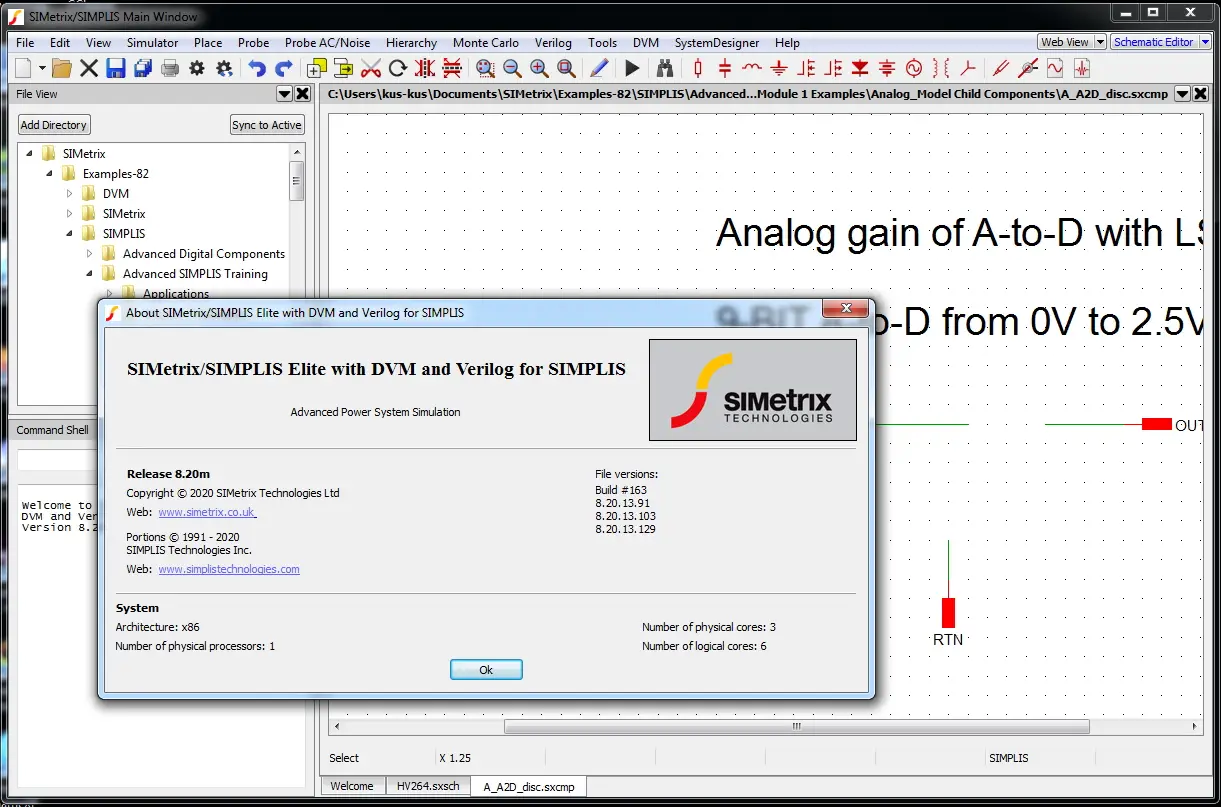This screenshot has height=807, width=1221.
Task: Open the Monte Carlo menu
Action: (485, 43)
